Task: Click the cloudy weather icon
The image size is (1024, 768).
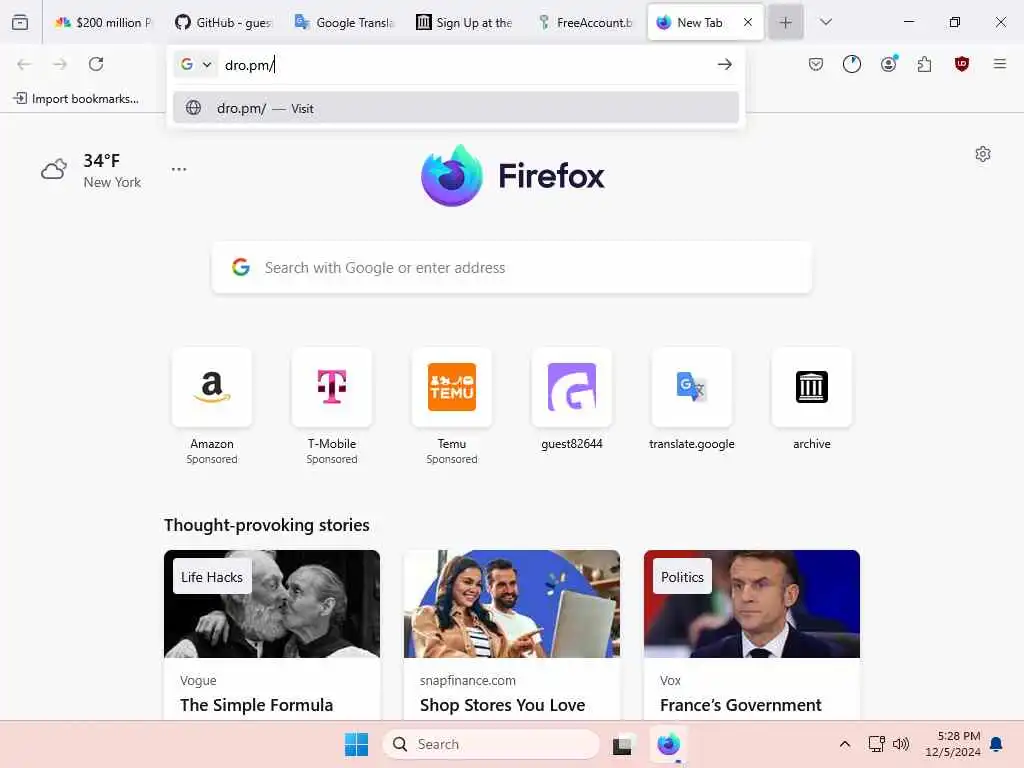Action: coord(54,169)
